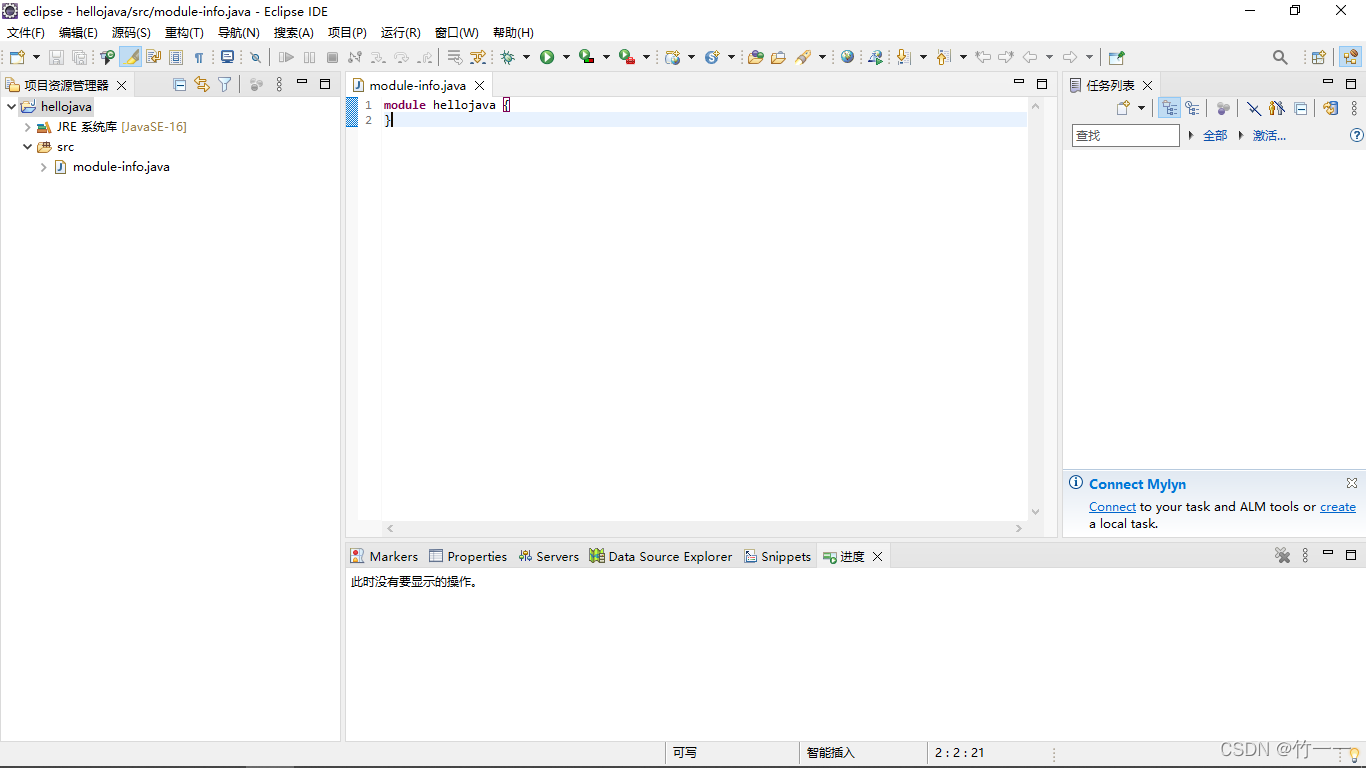The image size is (1366, 768).
Task: Click the New Task icon in Task List
Action: tap(1123, 108)
